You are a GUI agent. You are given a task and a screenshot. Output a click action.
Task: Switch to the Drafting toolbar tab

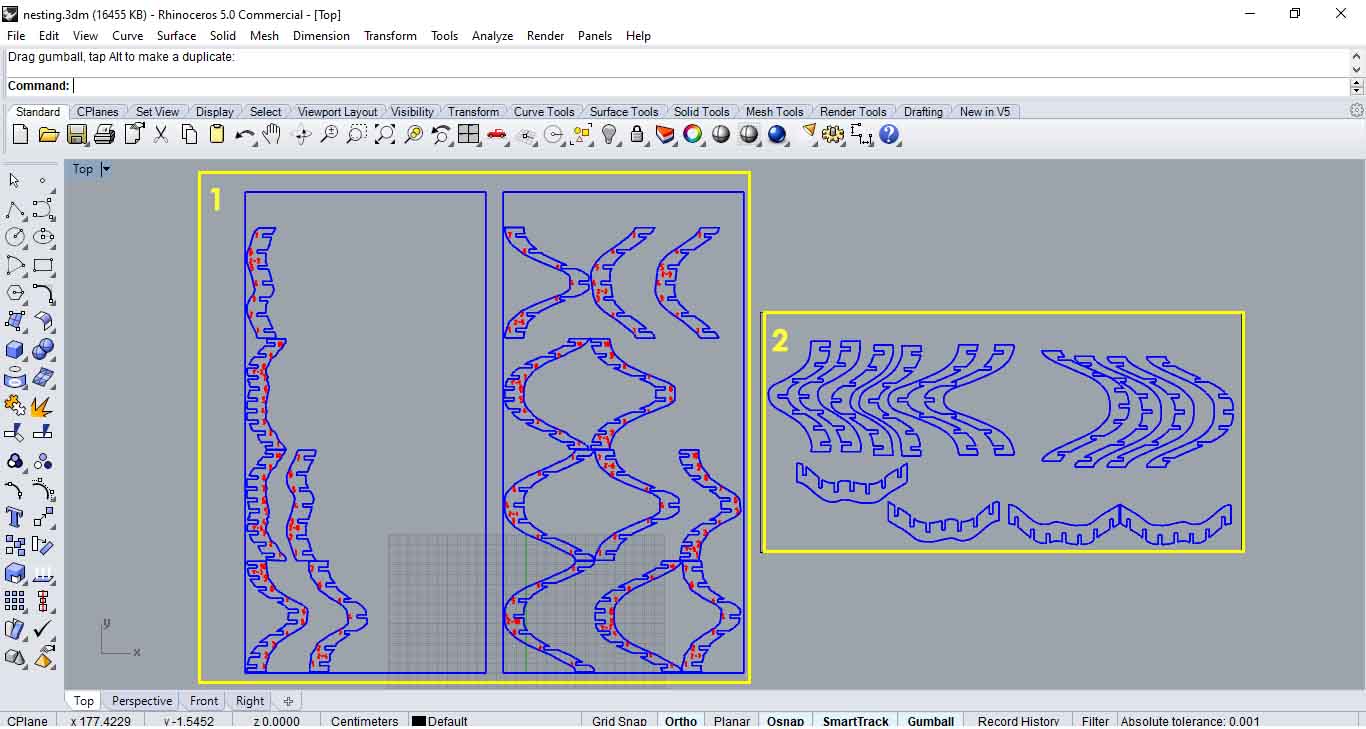[x=923, y=112]
